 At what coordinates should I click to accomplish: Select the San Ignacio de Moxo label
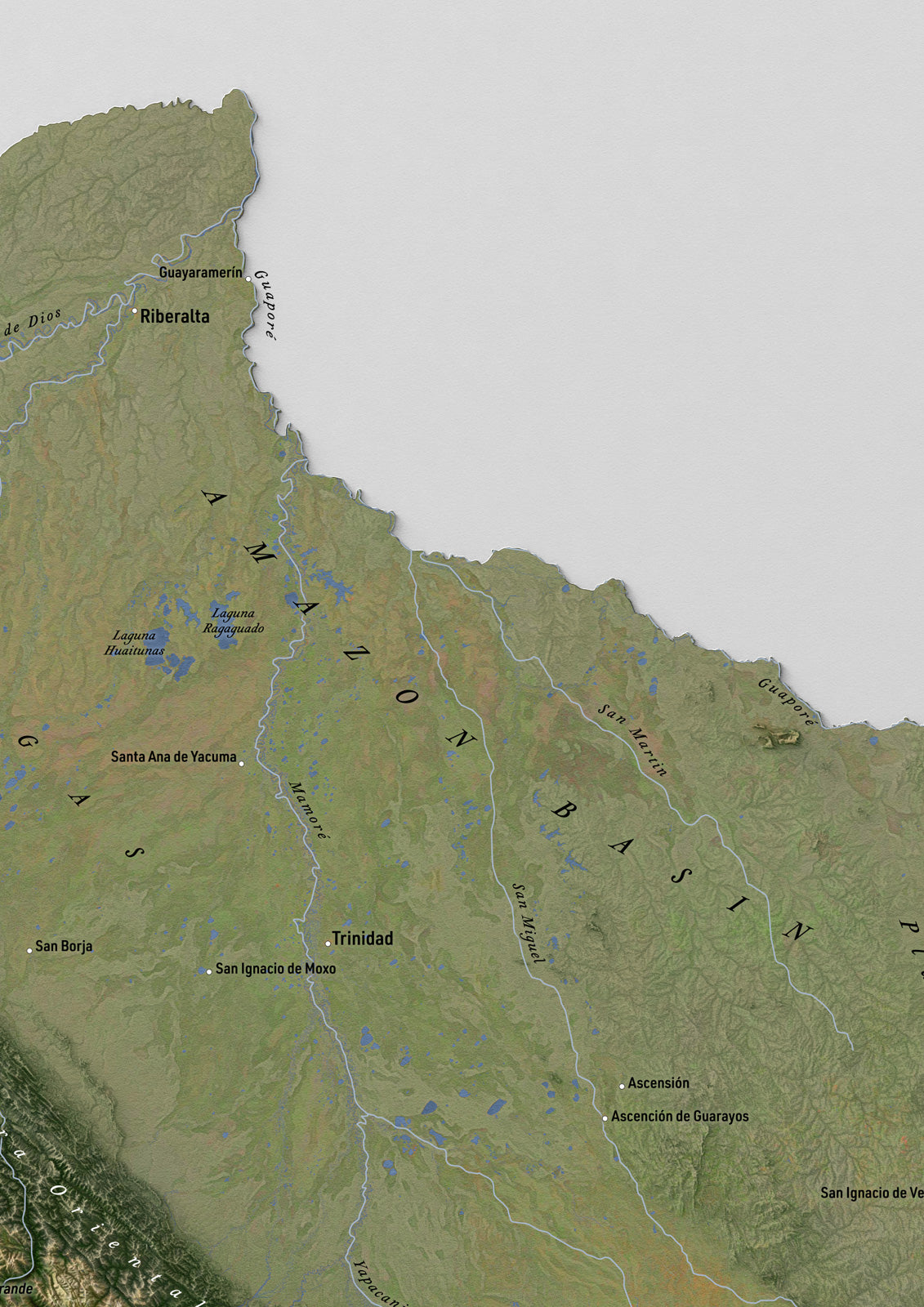pos(275,969)
